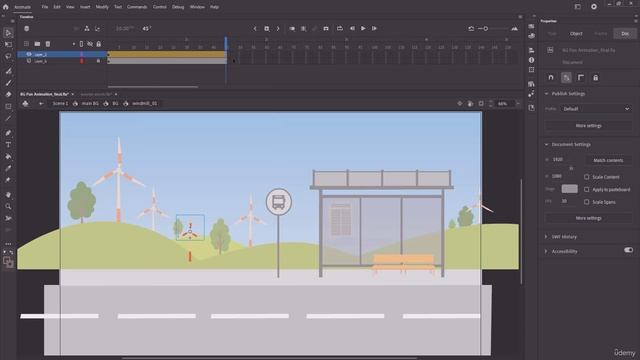The image size is (640, 360).
Task: Center the stage icon
Action: [460, 104]
